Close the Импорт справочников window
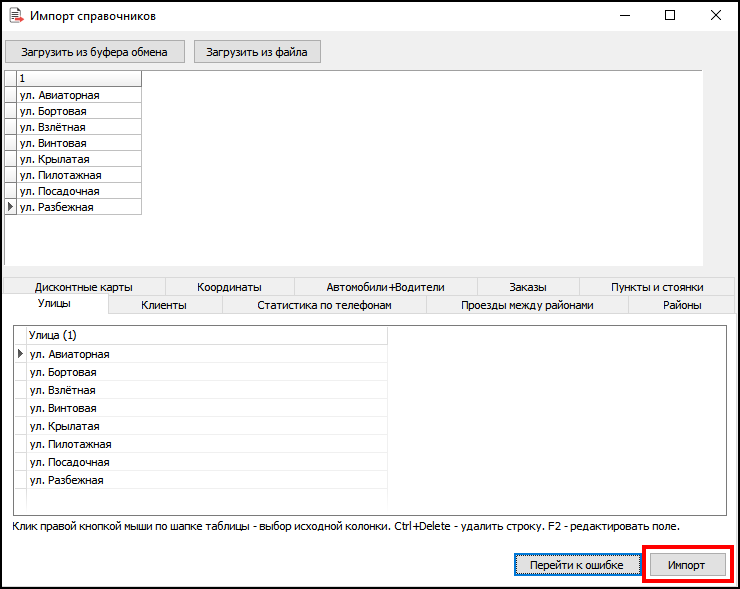Viewport: 740px width, 589px height. click(x=715, y=16)
